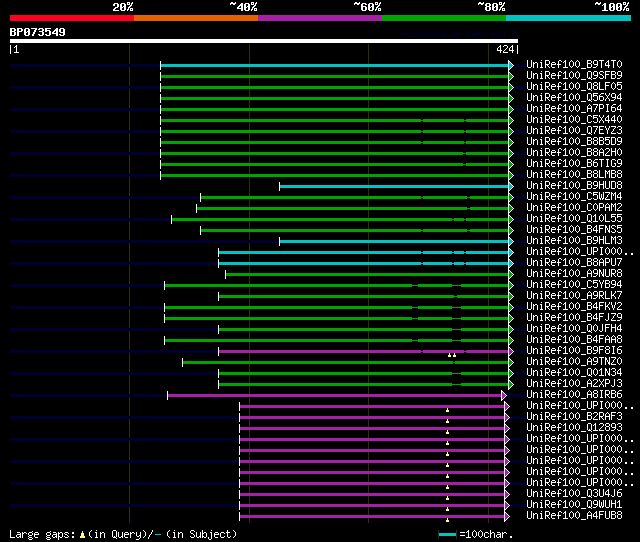Screen dimensions: 640x542
Task: Select the UniRef100_A9NUR8 row label
Action: [x=574, y=274]
